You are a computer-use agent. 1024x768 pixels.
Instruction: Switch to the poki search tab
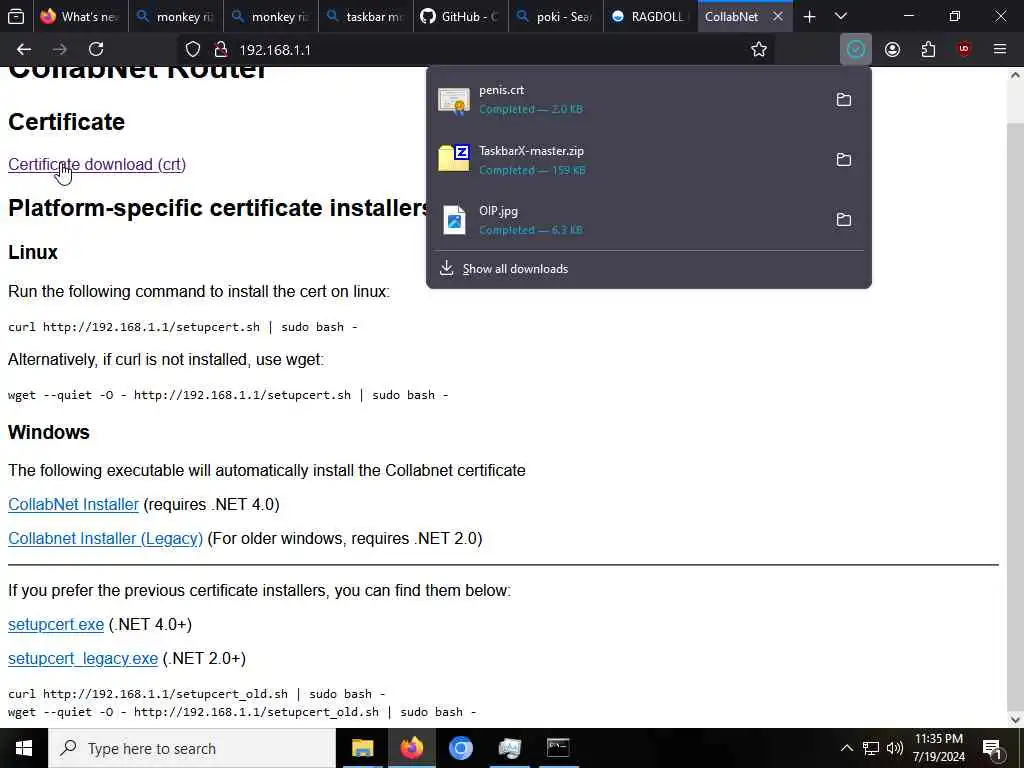click(556, 17)
